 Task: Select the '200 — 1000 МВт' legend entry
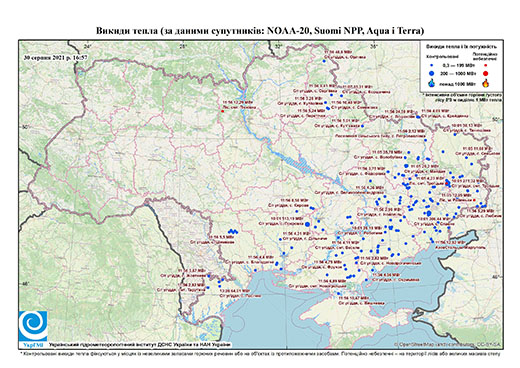[459, 73]
